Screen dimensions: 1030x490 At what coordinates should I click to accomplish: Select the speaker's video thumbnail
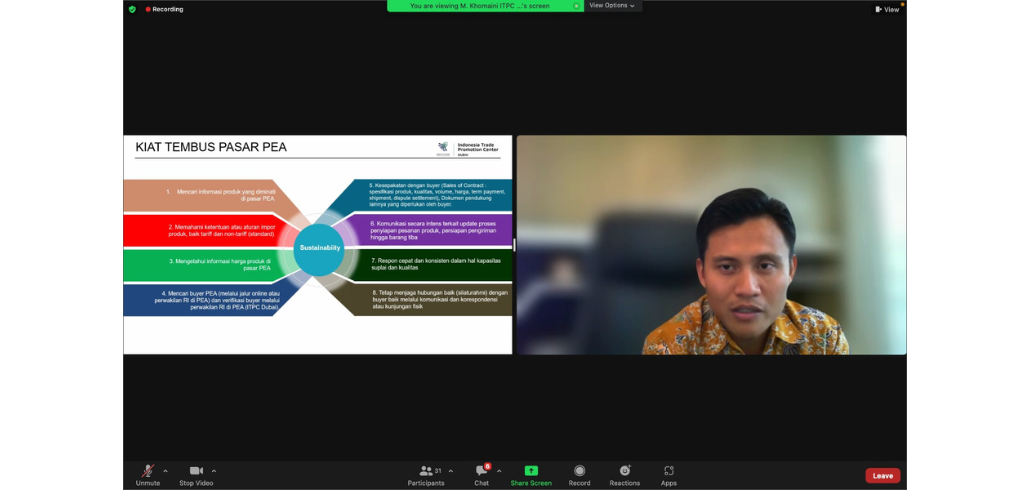point(711,245)
